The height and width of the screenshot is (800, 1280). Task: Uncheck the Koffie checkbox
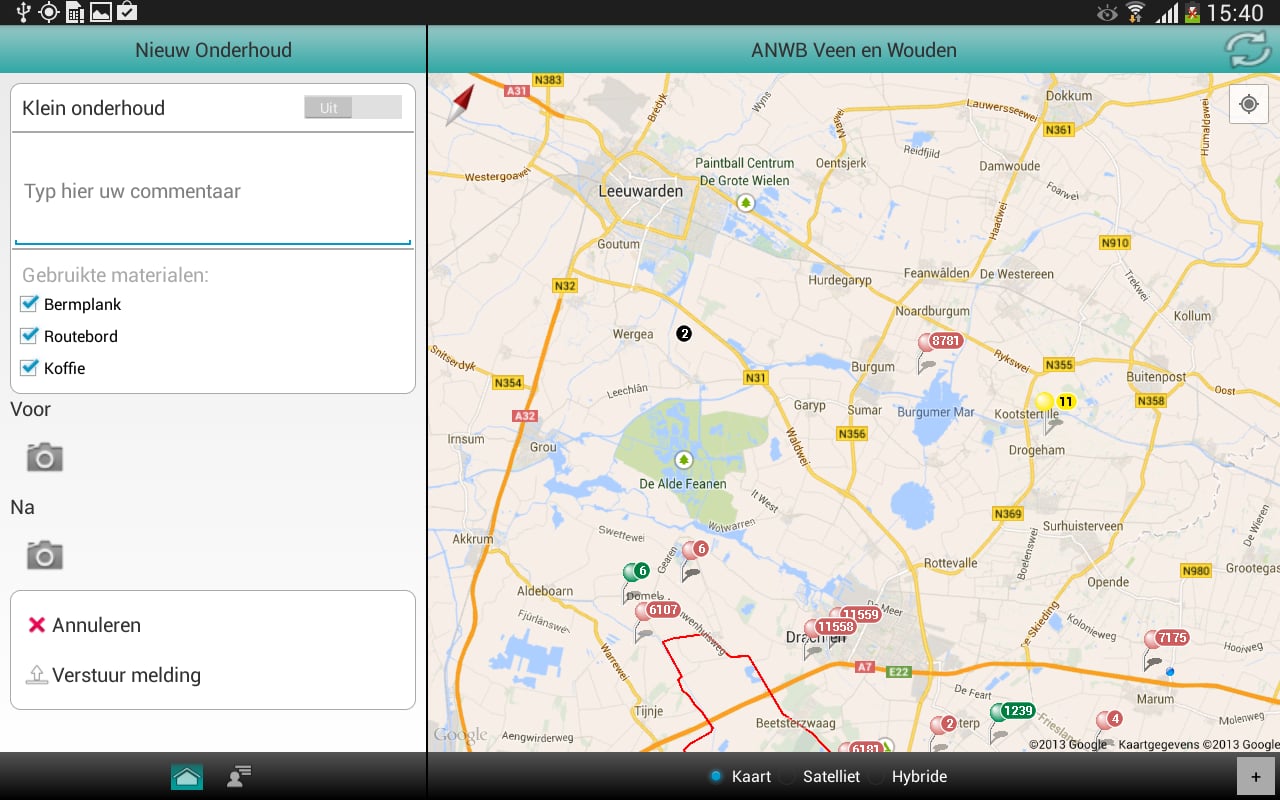point(29,368)
